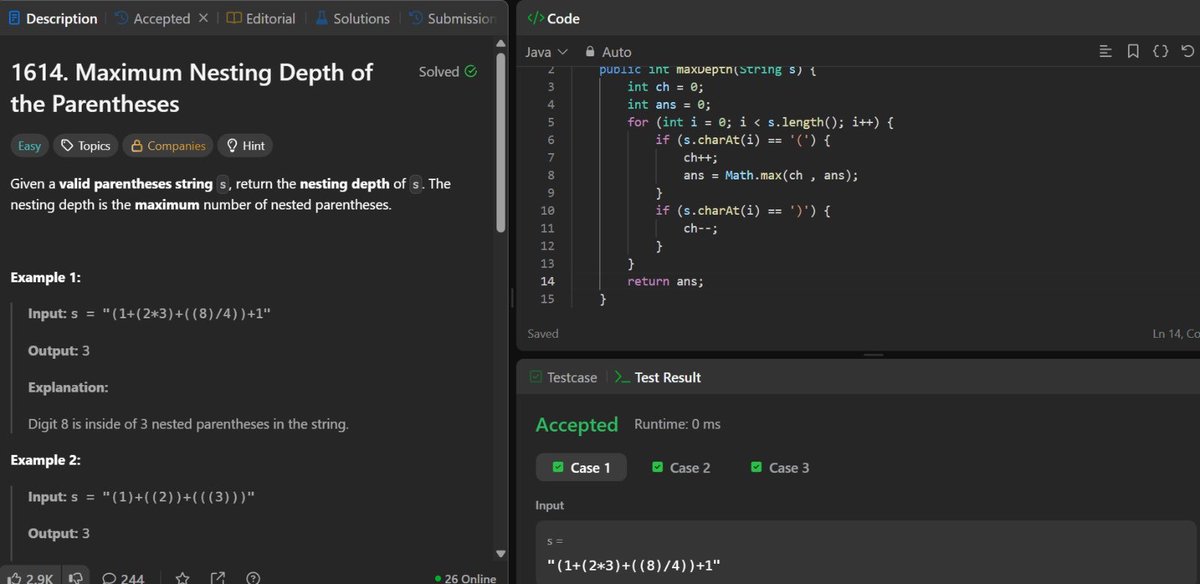This screenshot has width=1200, height=584.
Task: Click the scroll-down arrow in description panel
Action: point(501,553)
